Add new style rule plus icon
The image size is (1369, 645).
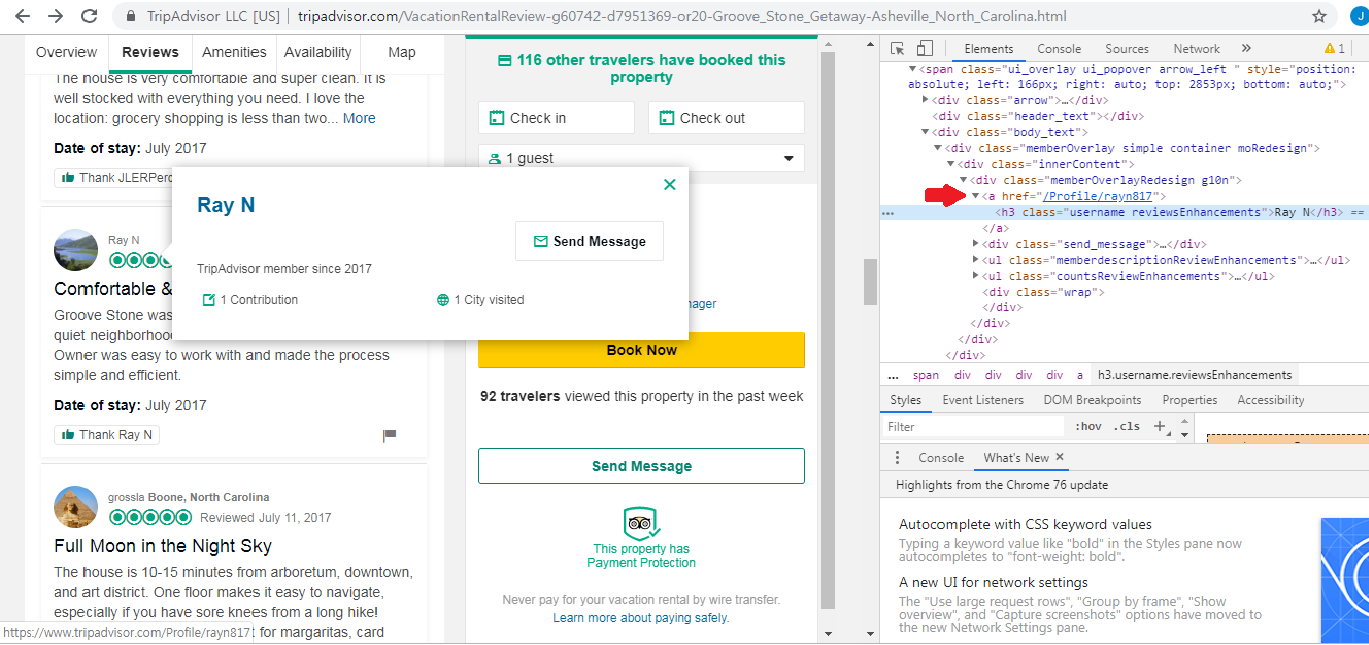pos(1160,426)
